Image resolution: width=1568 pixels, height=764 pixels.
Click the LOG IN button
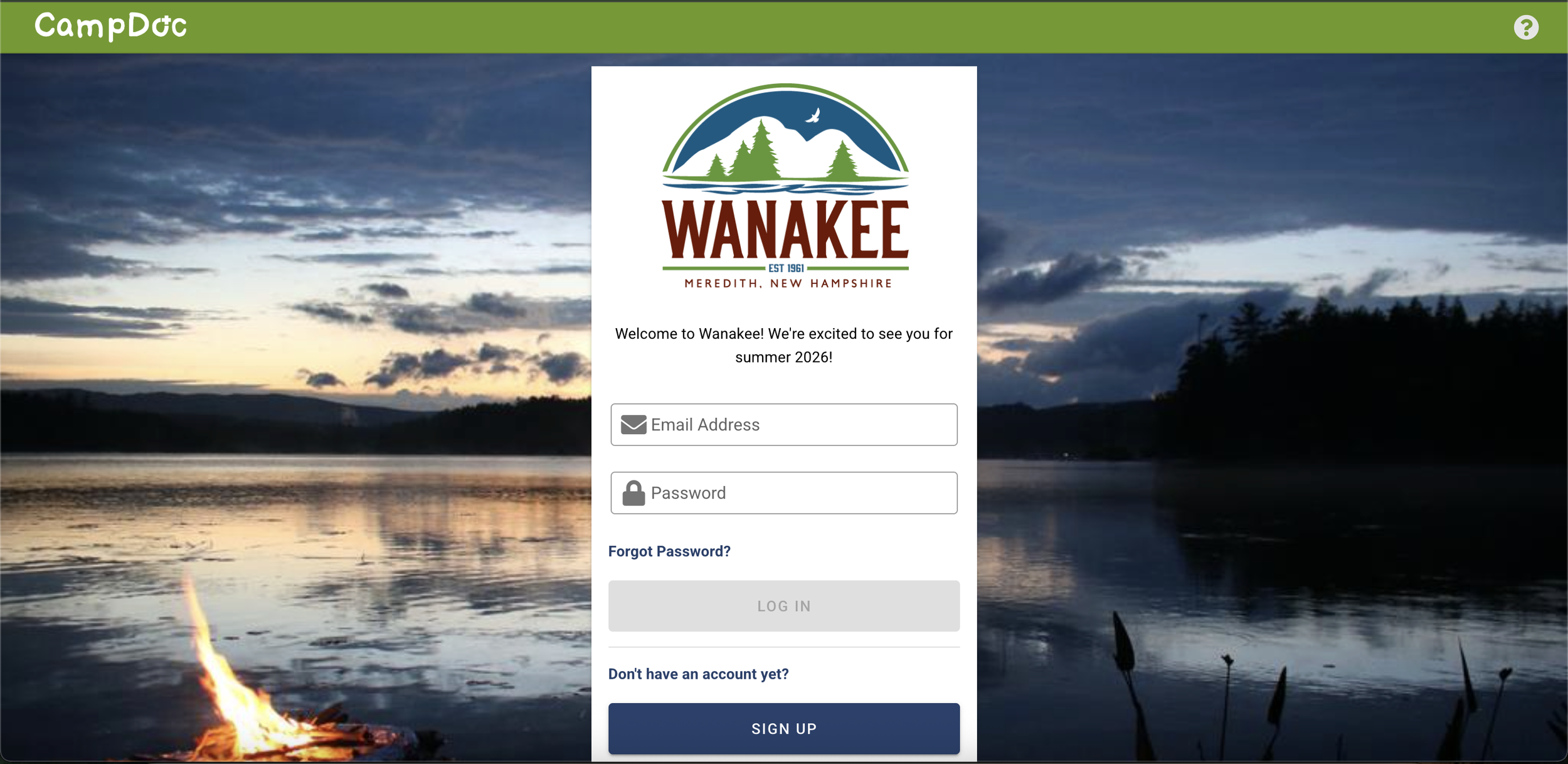[784, 606]
